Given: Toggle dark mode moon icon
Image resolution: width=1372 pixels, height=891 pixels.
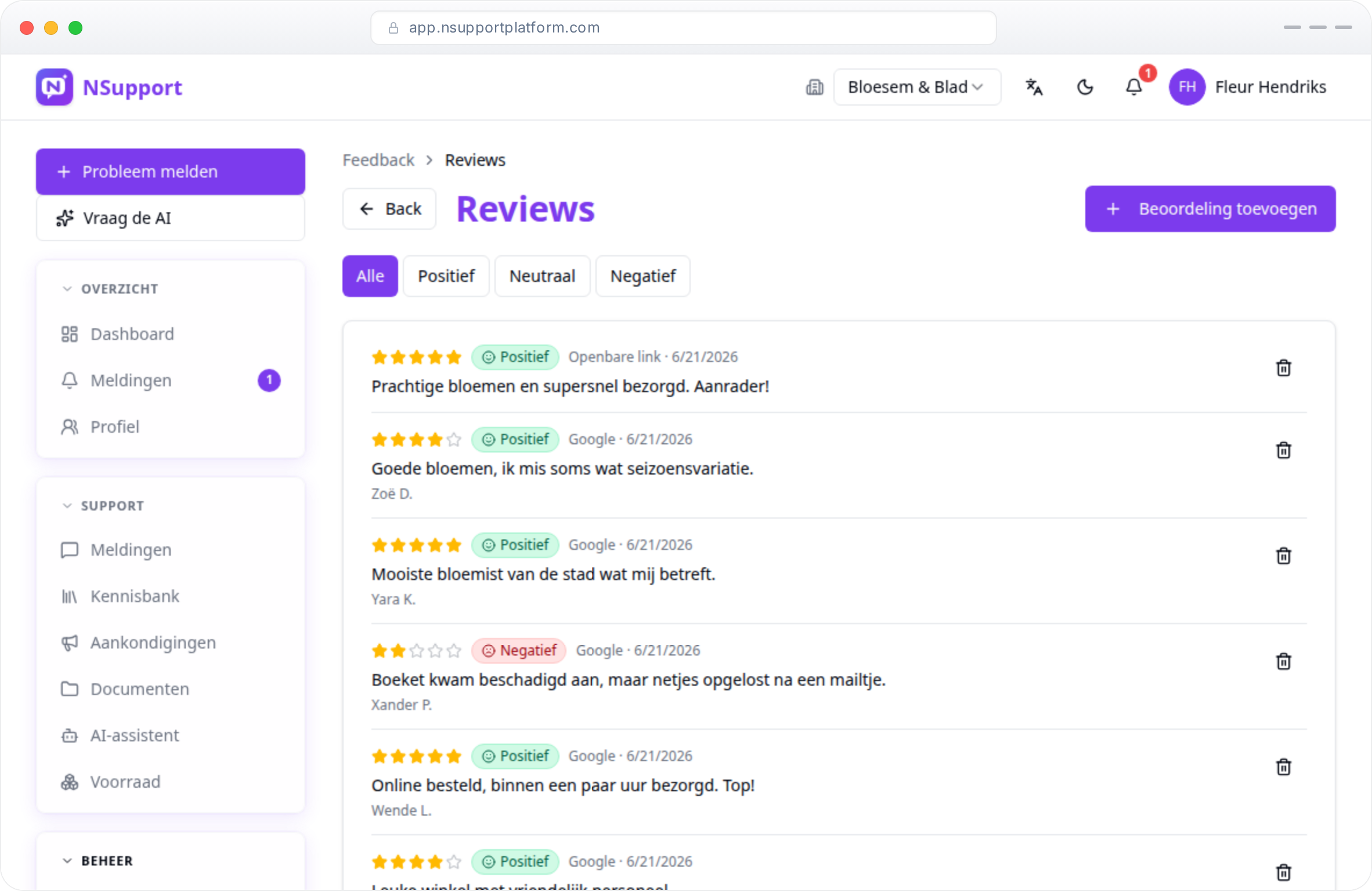Looking at the screenshot, I should point(1085,87).
